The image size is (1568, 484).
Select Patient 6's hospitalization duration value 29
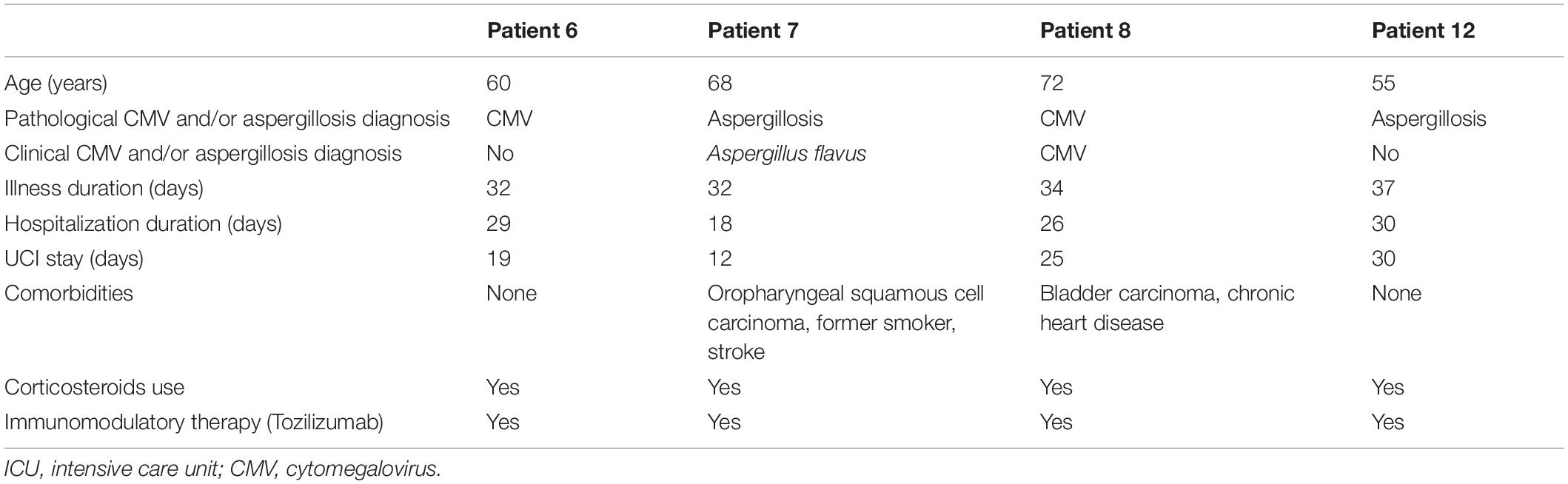498,223
